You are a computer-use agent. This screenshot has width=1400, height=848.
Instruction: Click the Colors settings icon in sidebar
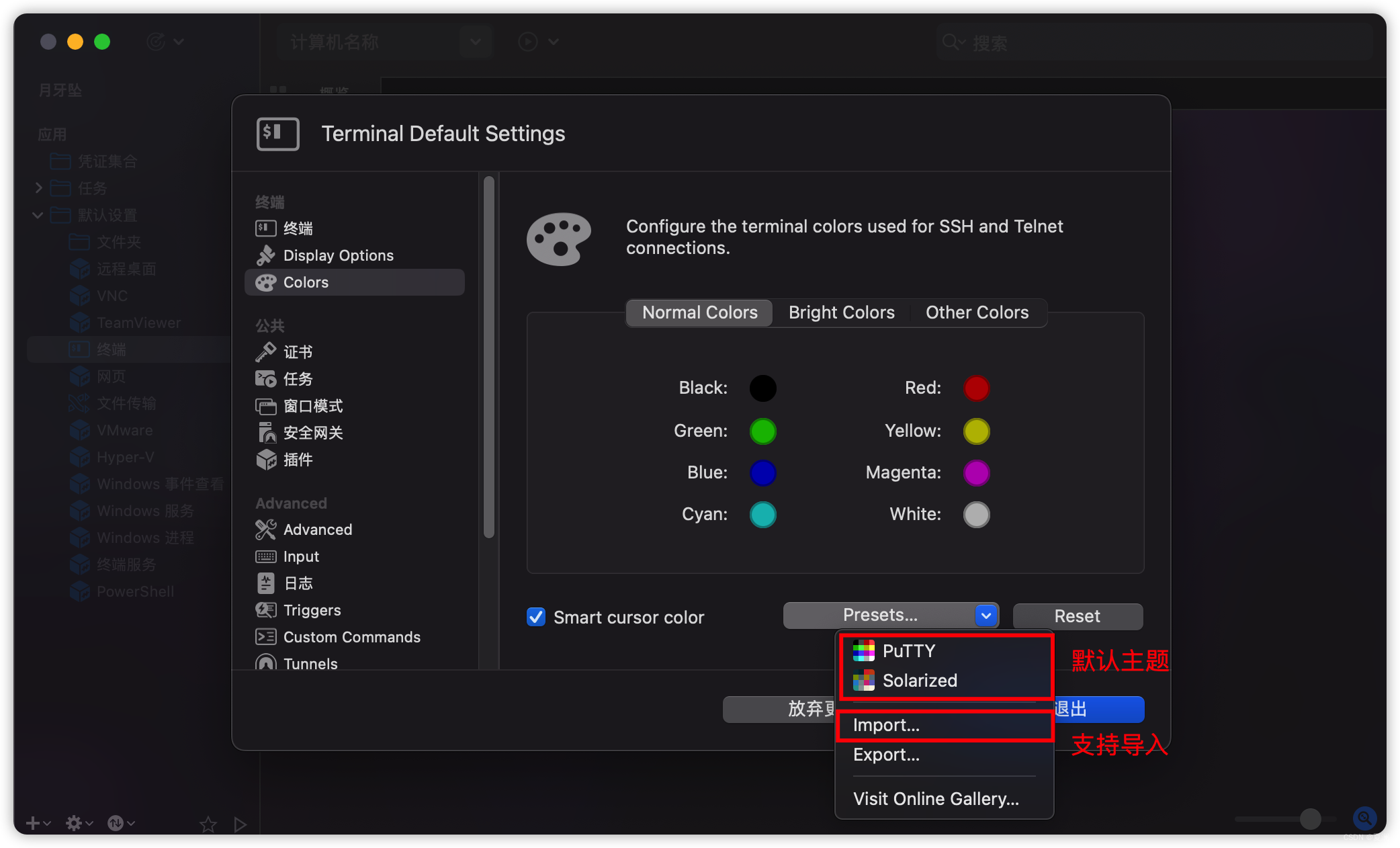pos(264,283)
